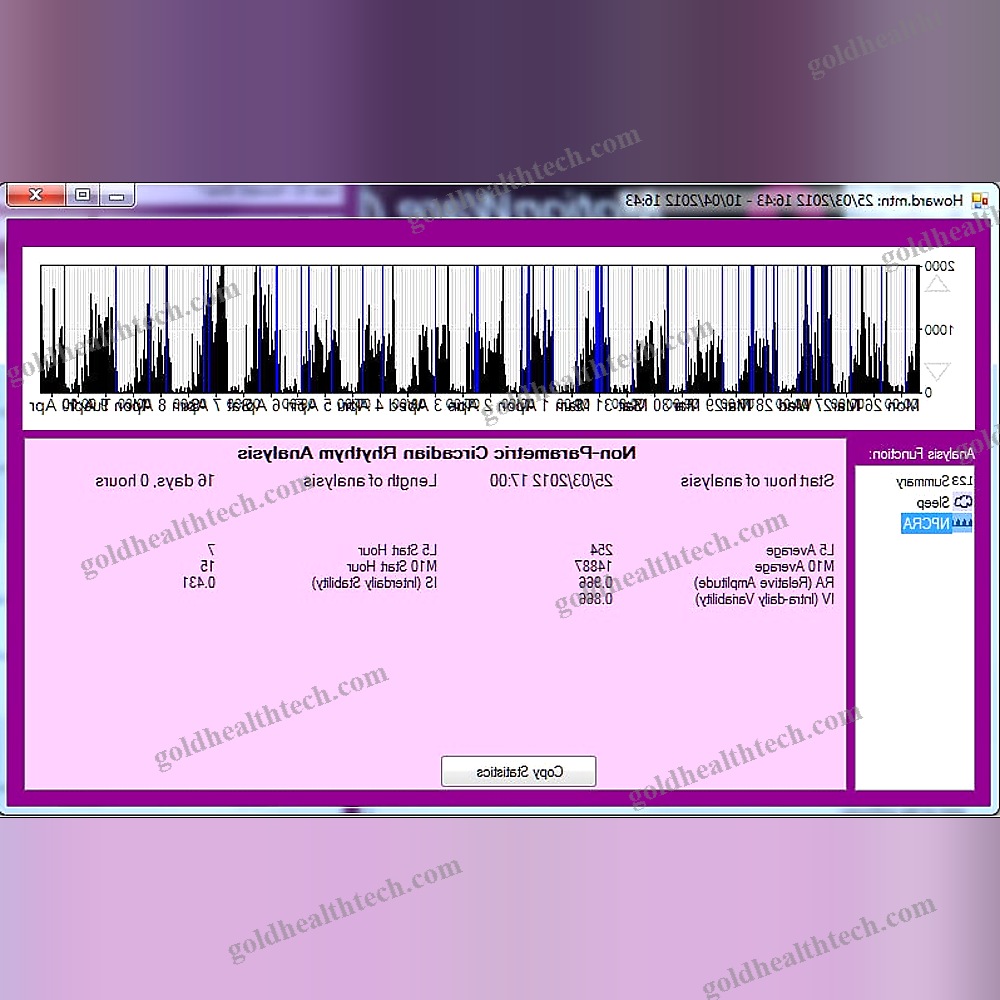Click the M10 Average value '14887'
The image size is (1000, 1000).
593,566
